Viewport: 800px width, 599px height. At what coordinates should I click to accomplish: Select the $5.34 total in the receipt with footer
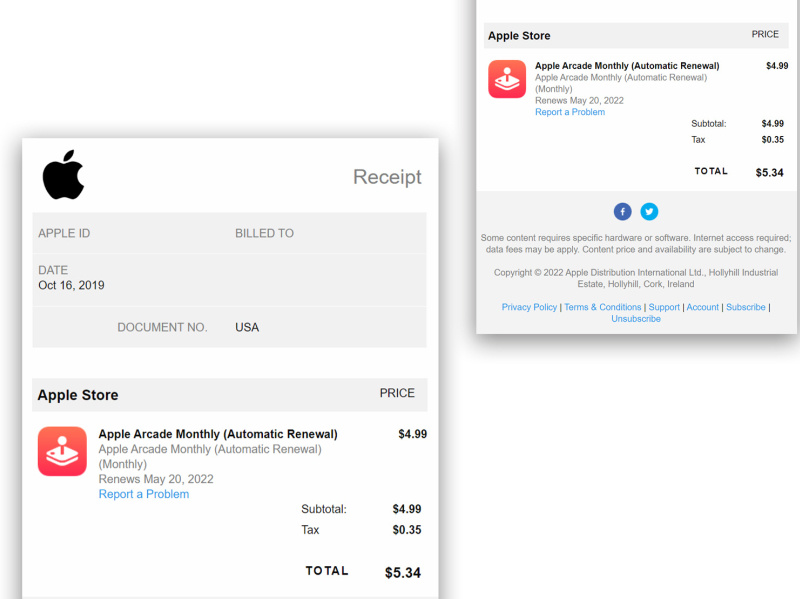(x=769, y=172)
